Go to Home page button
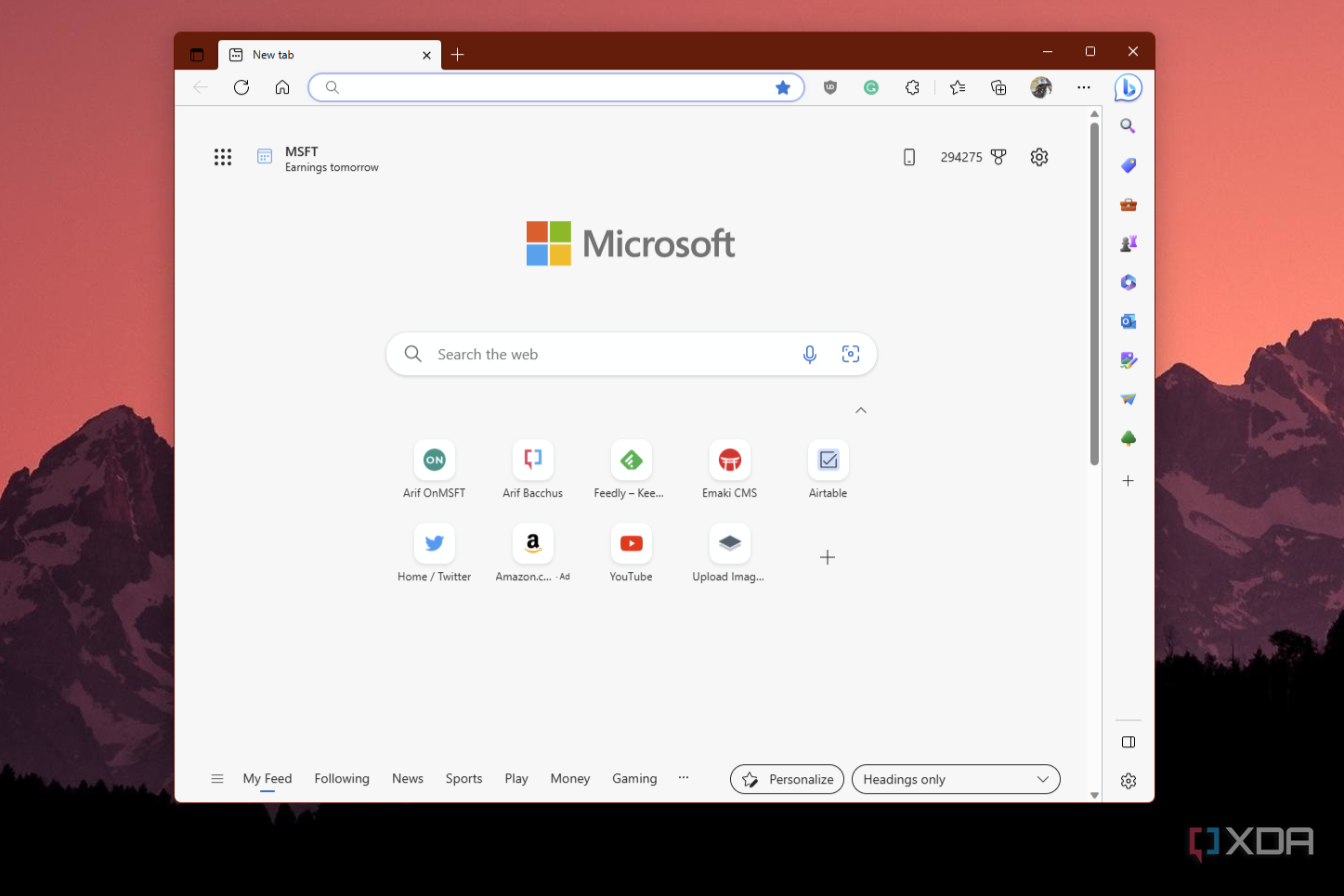 point(282,87)
